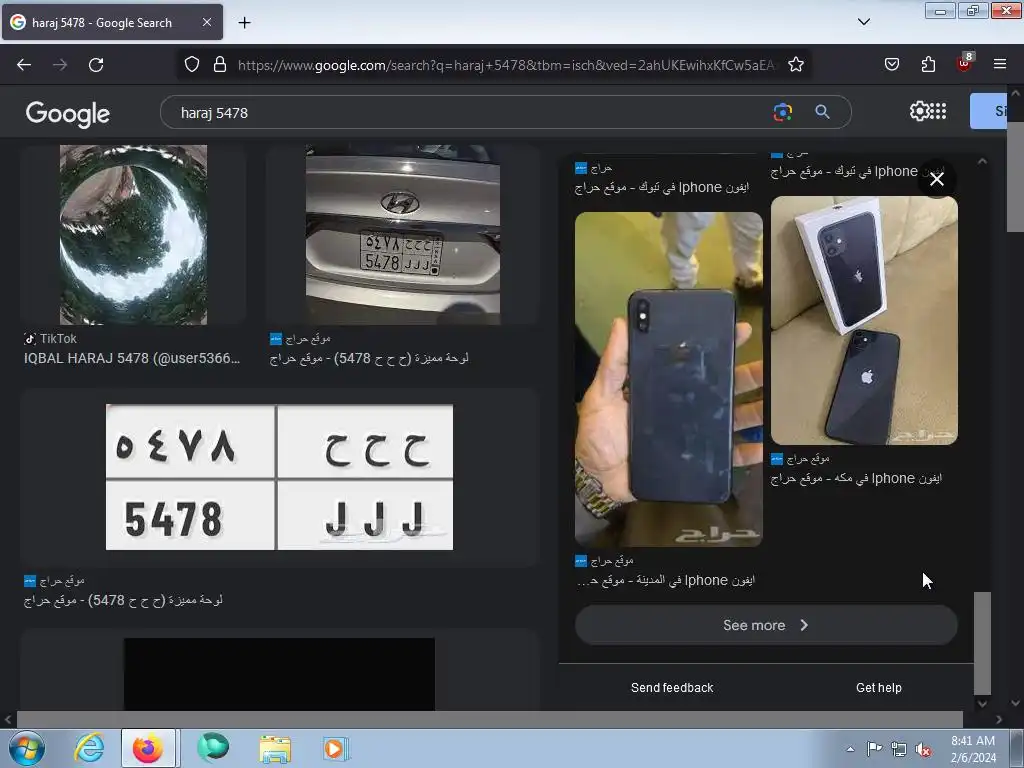Open Google apps grid
This screenshot has height=768, width=1024.
coord(938,112)
